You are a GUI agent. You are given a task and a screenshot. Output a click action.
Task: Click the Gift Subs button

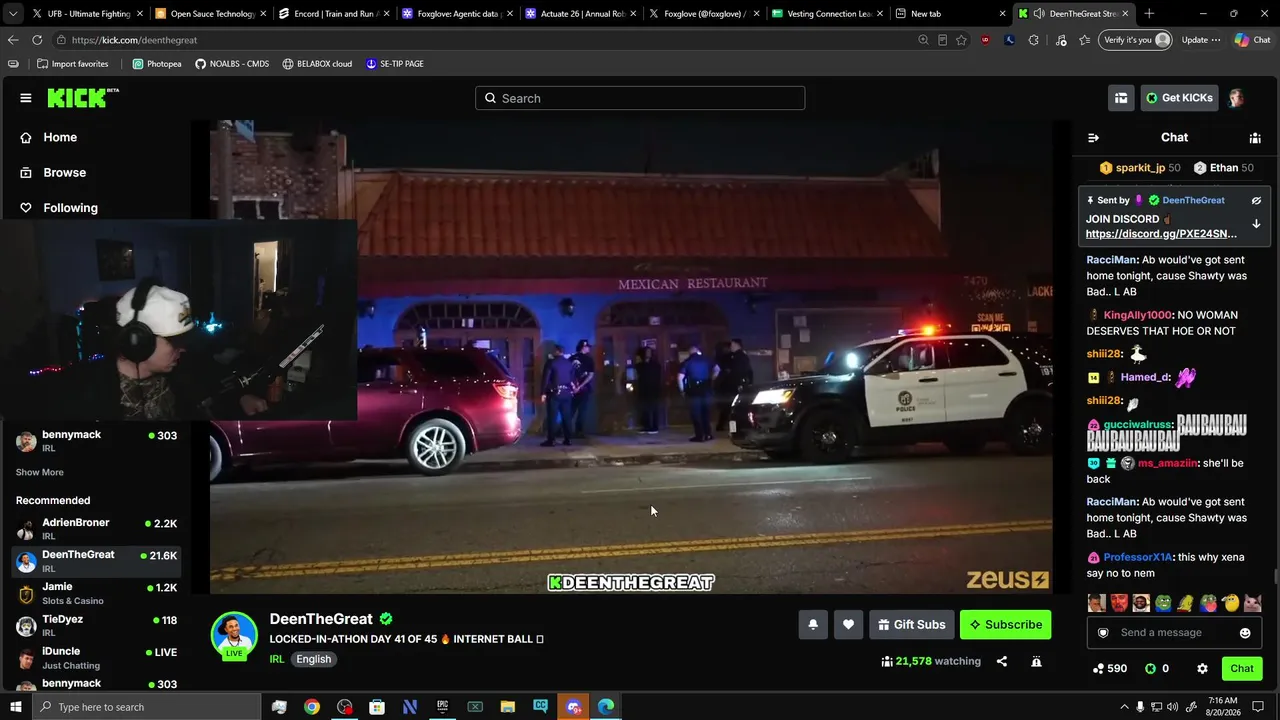(912, 625)
